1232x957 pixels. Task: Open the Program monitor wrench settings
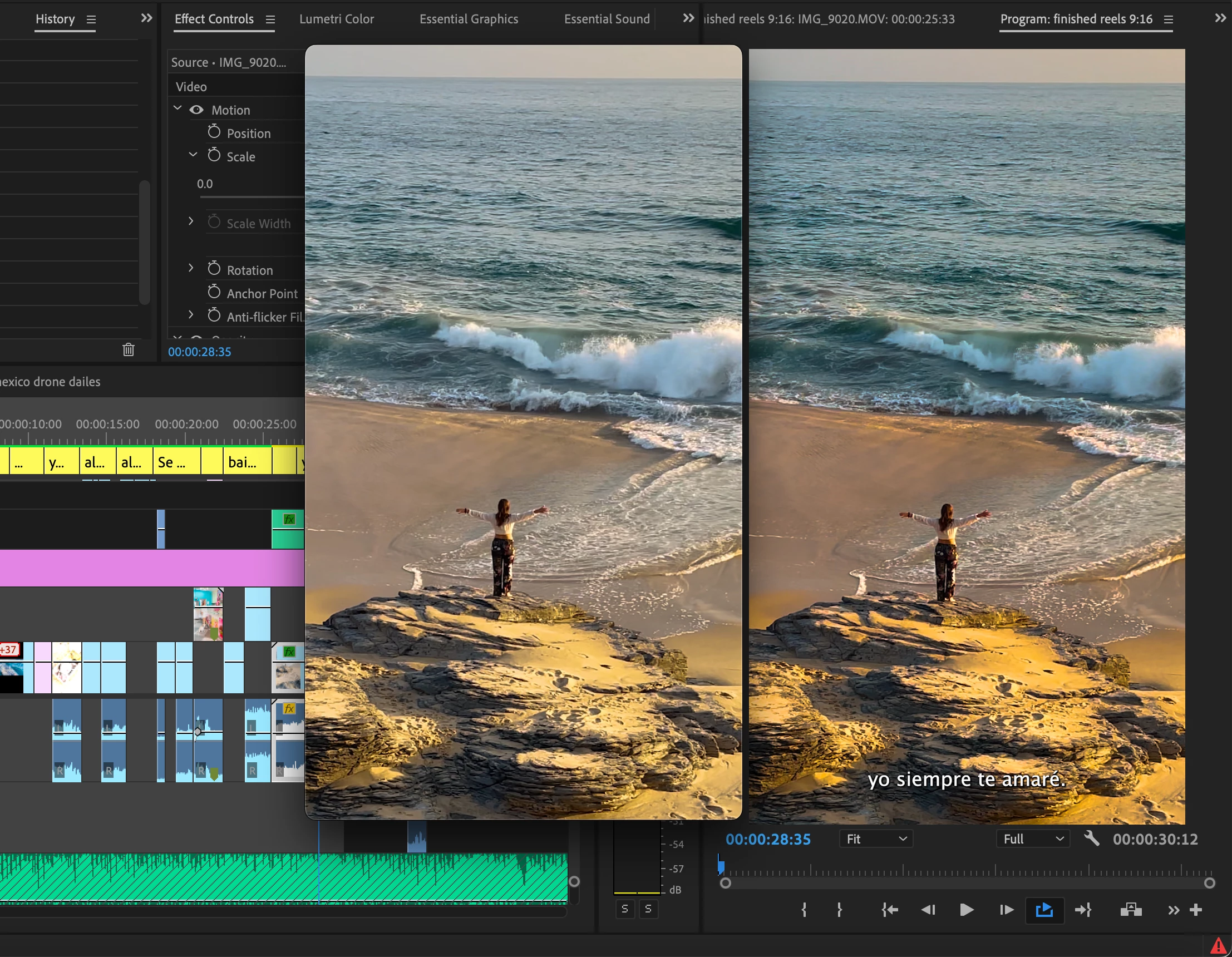tap(1092, 838)
